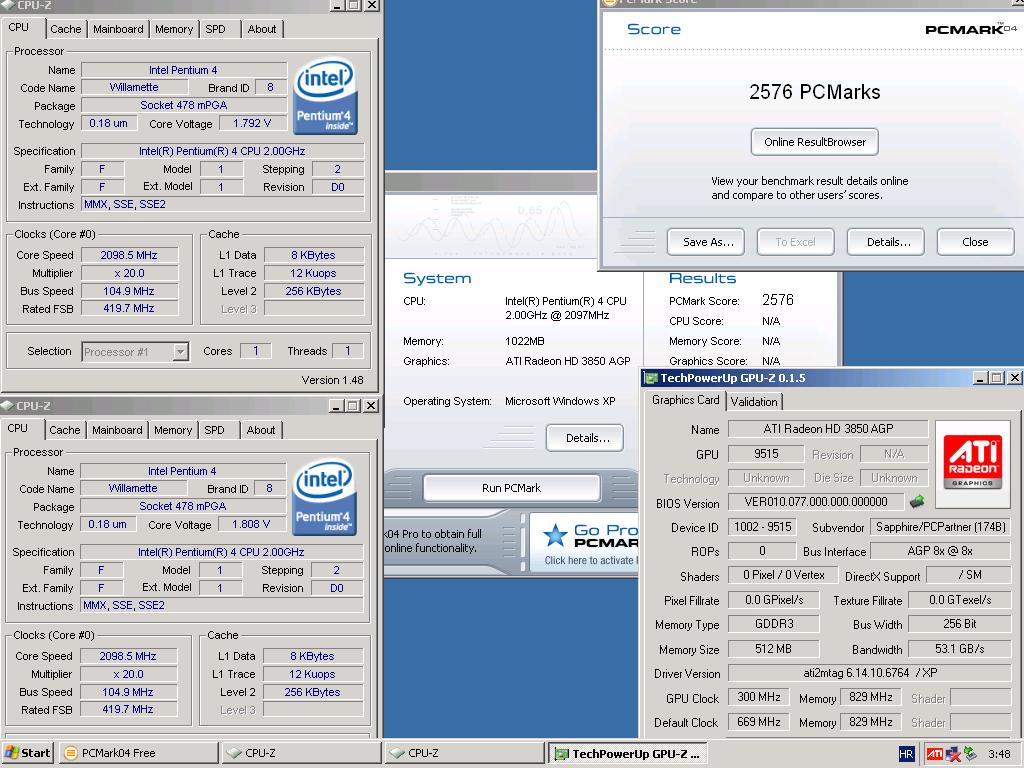The image size is (1024, 768).
Task: Click the ATI Radeon Graphics logo in GPU-Z
Action: (972, 464)
